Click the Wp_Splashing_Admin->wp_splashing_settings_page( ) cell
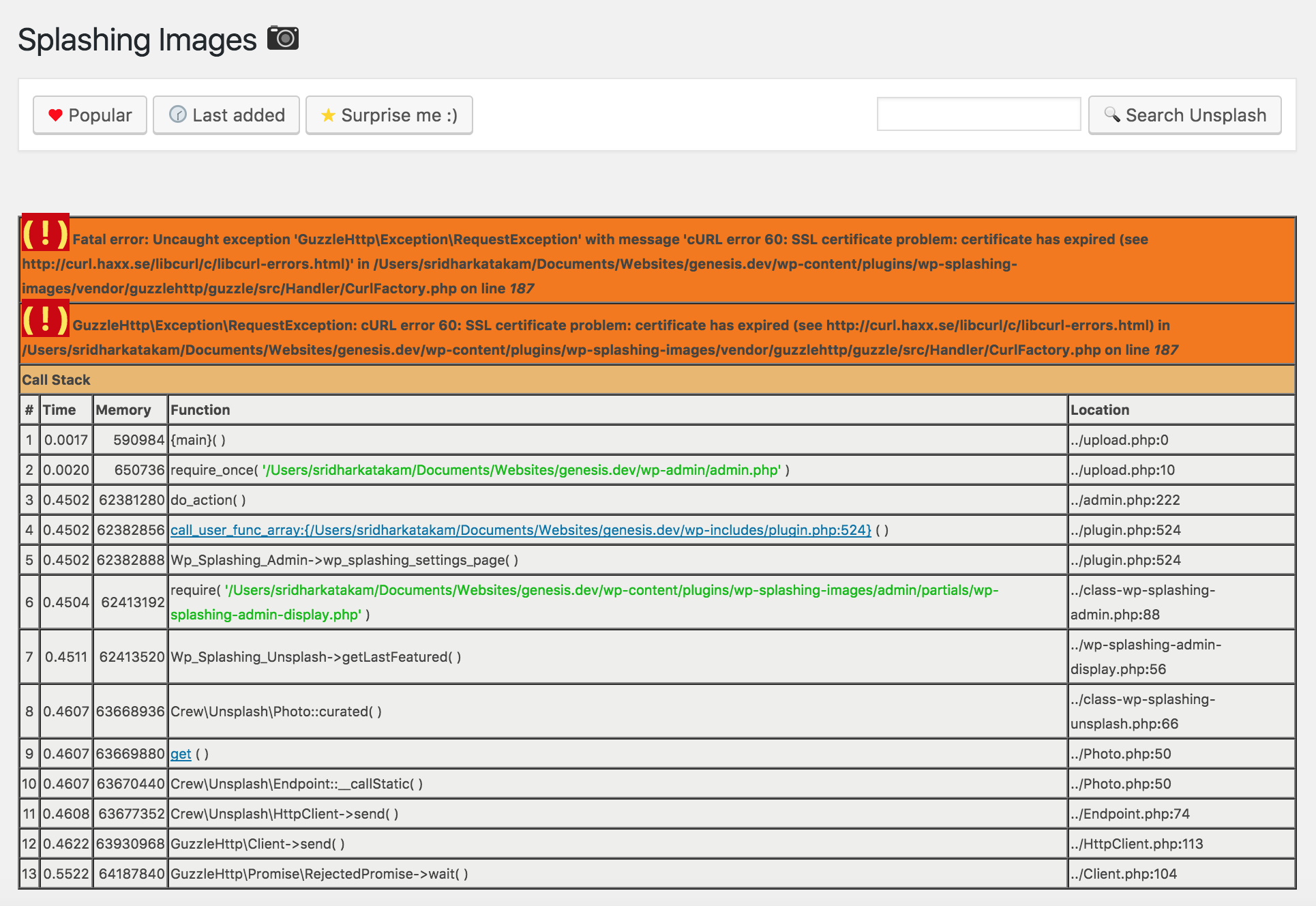 [618, 560]
